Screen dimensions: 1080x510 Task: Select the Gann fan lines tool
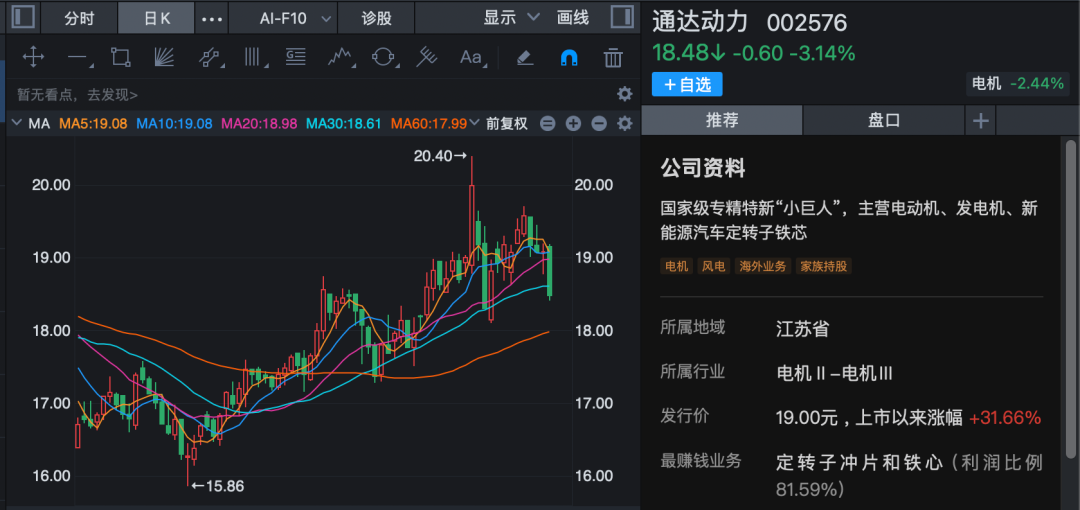[165, 57]
